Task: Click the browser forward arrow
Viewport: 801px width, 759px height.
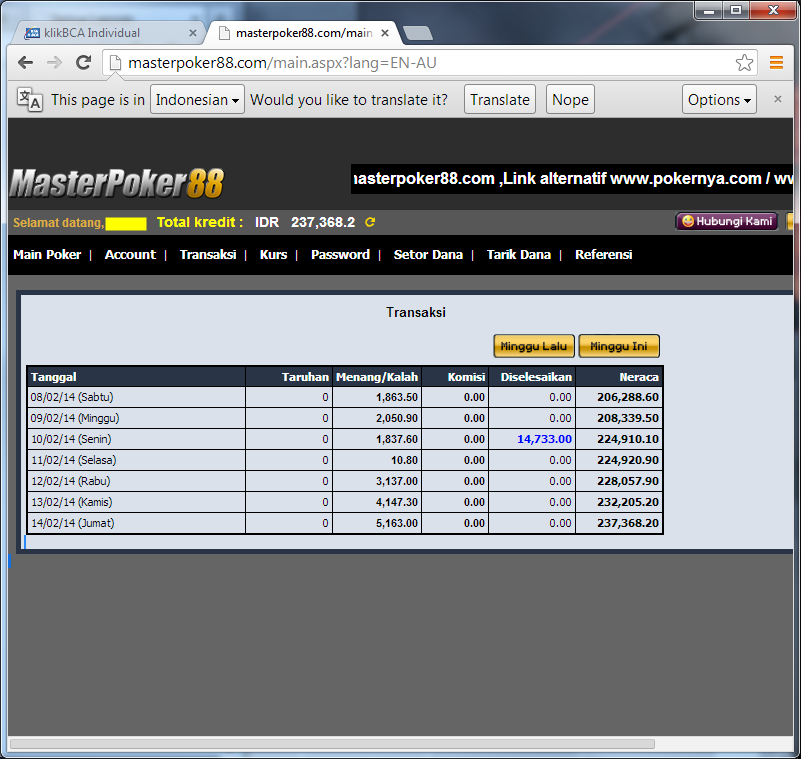Action: tap(54, 63)
